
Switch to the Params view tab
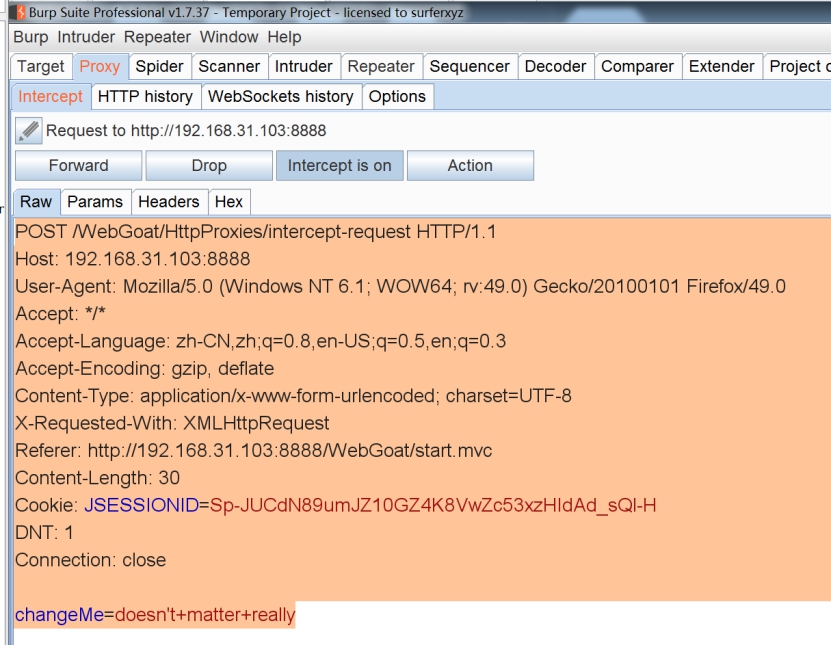pyautogui.click(x=95, y=202)
